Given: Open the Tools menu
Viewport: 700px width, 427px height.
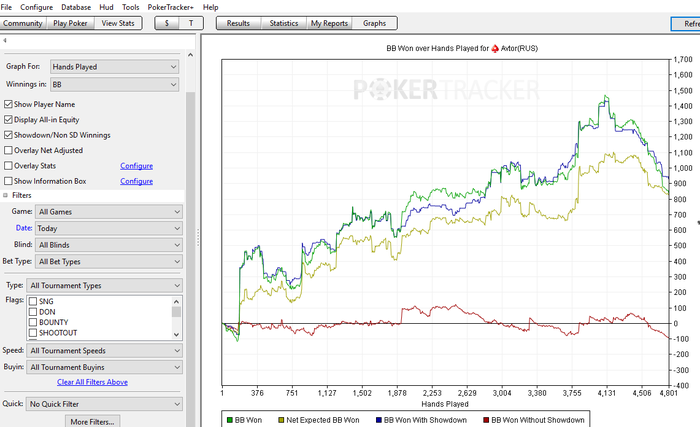Looking at the screenshot, I should point(130,7).
